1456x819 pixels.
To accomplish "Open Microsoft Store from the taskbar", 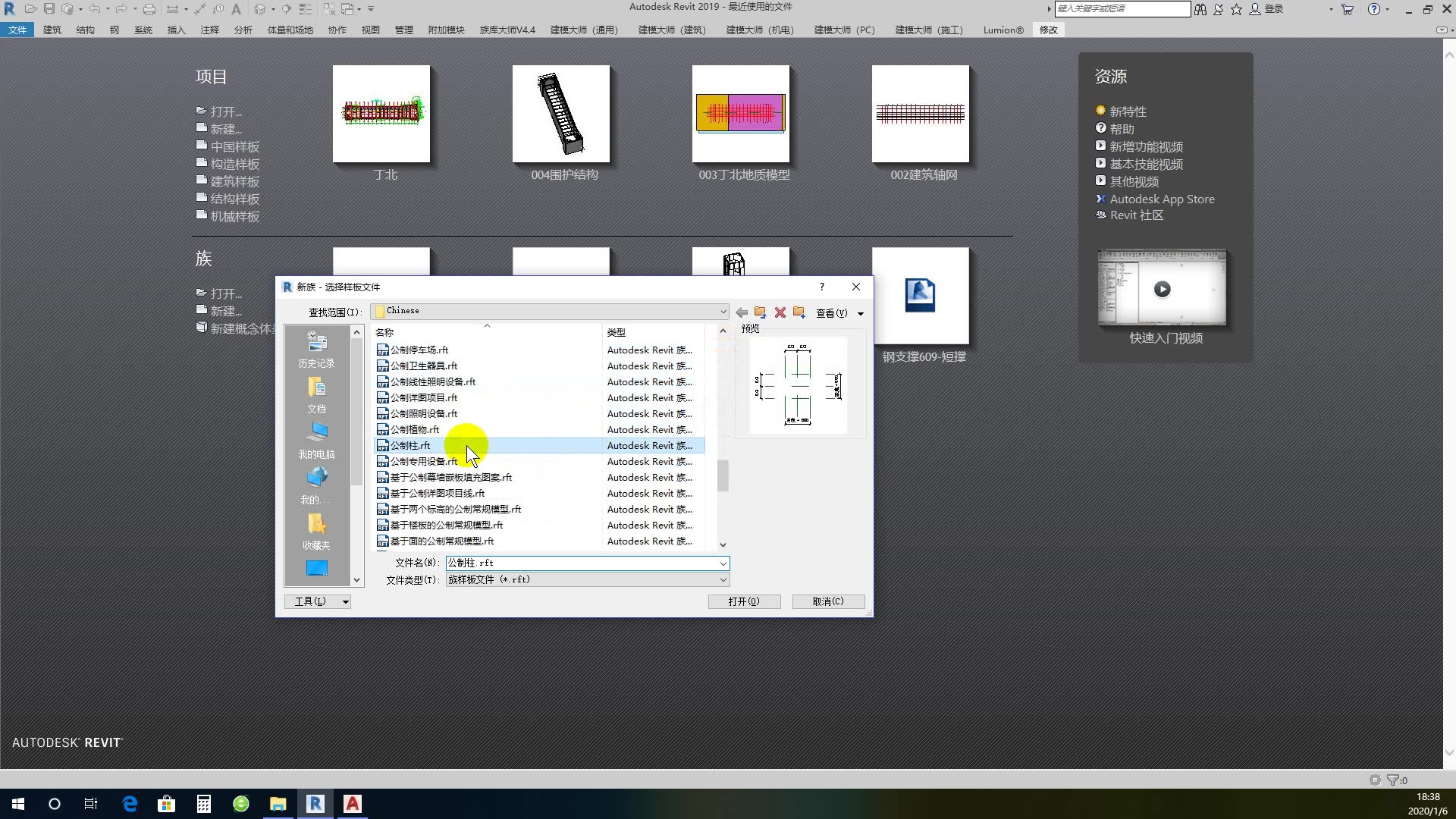I will 167,804.
